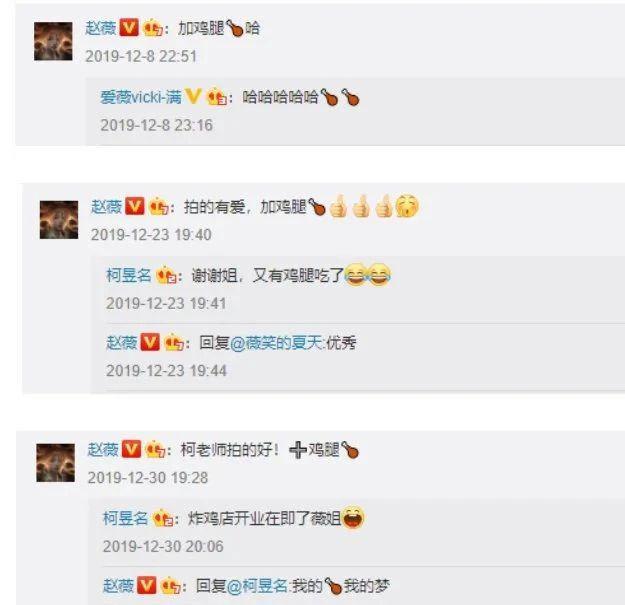This screenshot has width=625, height=605.
Task: Click yellow V badge beside 爱薇vicki-满
Action: point(193,96)
